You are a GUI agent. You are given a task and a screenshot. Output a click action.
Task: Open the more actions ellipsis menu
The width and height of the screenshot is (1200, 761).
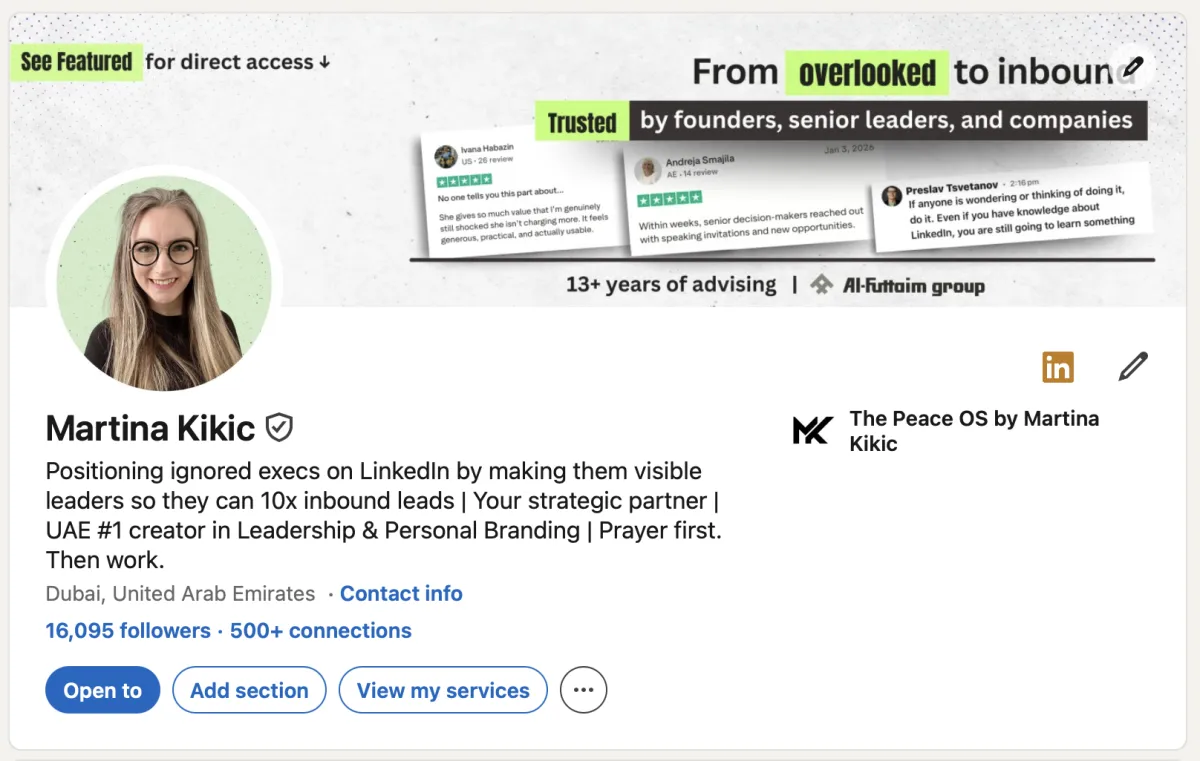coord(583,690)
